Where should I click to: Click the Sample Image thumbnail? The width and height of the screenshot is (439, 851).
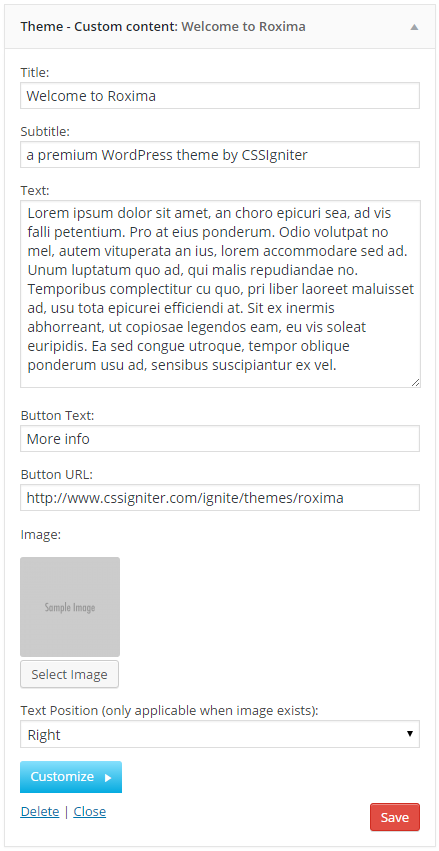click(x=70, y=607)
